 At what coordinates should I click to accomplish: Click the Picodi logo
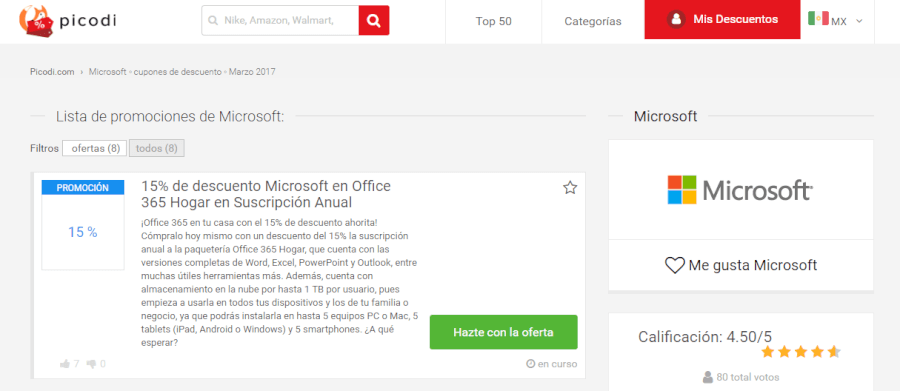(68, 21)
